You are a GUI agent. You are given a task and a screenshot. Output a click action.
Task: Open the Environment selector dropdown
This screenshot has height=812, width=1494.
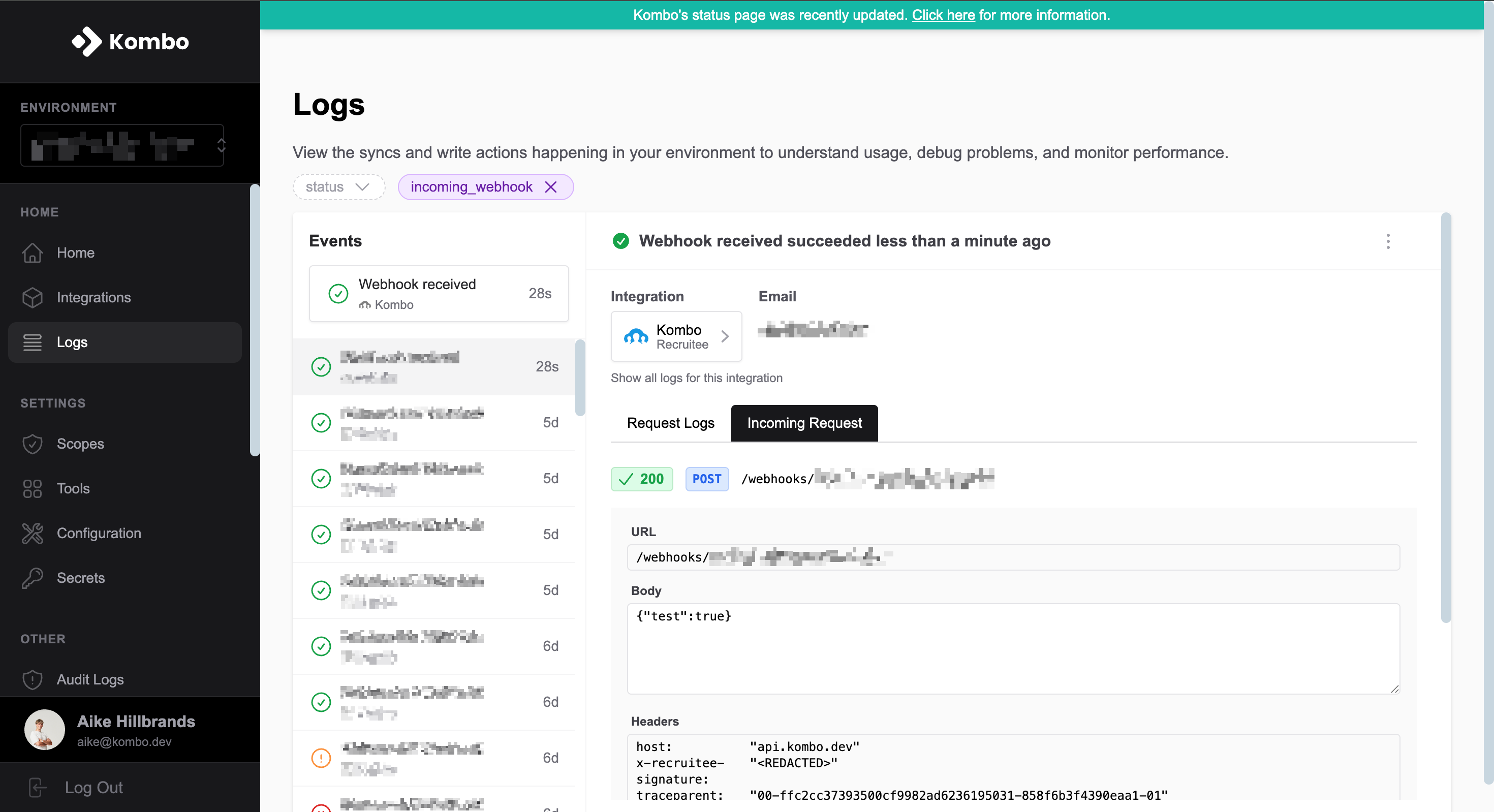click(x=122, y=145)
